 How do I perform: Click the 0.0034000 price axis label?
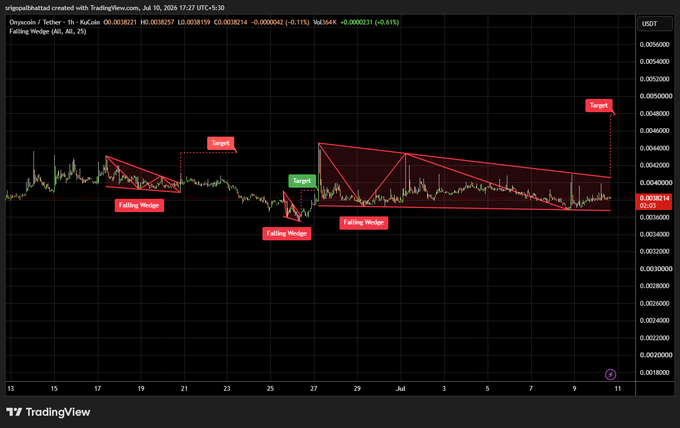coord(654,234)
